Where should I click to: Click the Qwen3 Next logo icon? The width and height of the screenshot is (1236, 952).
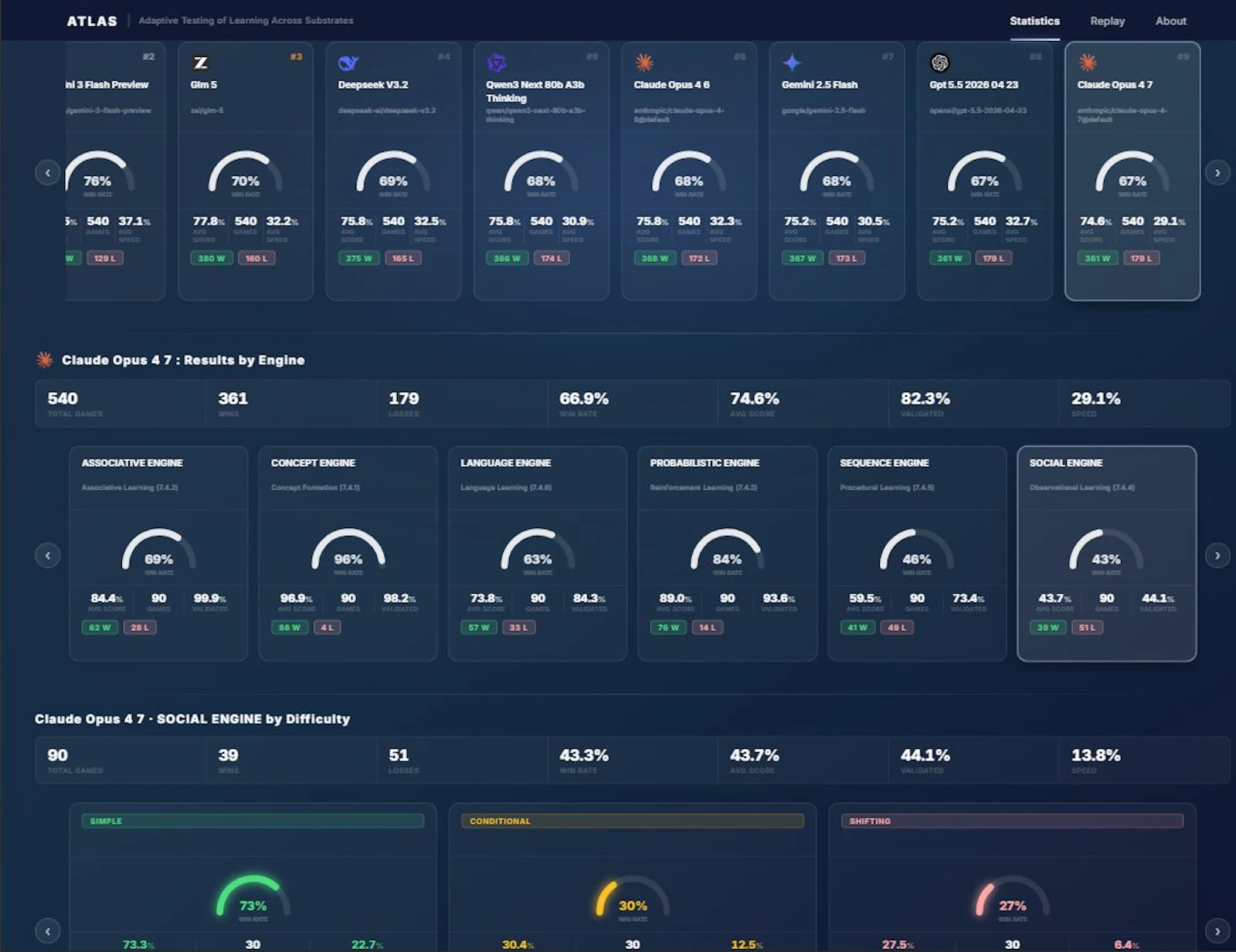point(496,63)
